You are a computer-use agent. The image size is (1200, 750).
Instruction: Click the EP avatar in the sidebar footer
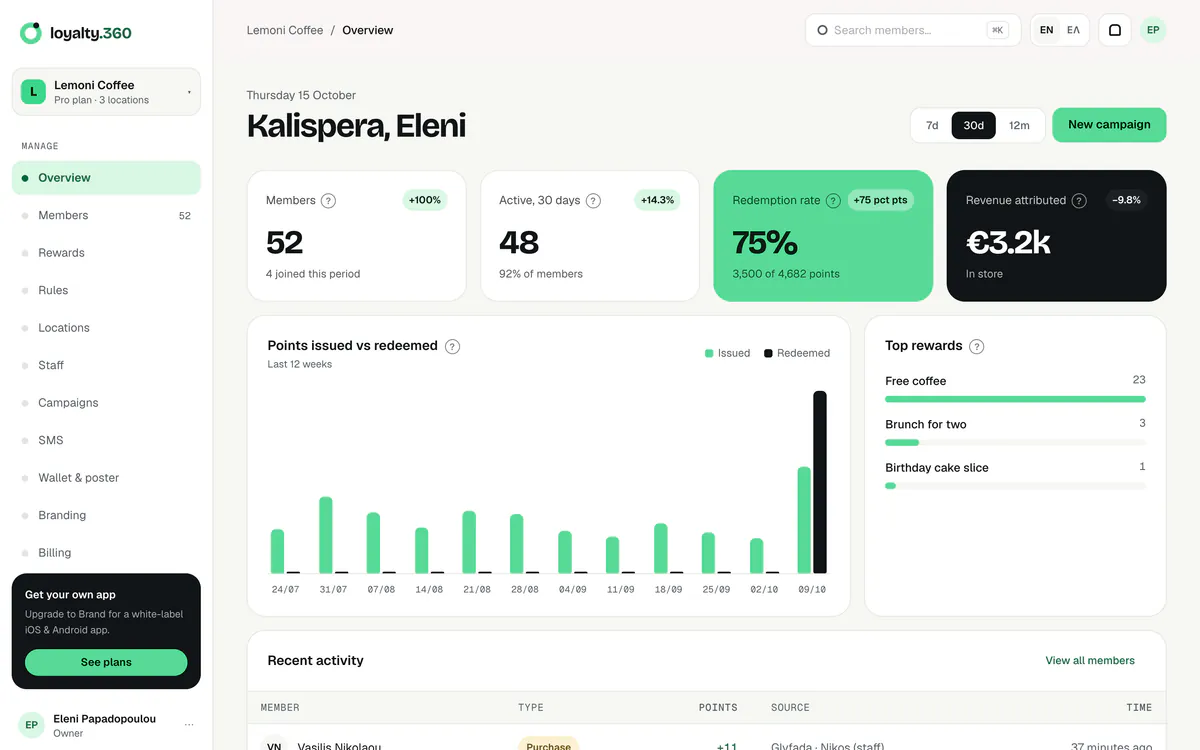(32, 725)
